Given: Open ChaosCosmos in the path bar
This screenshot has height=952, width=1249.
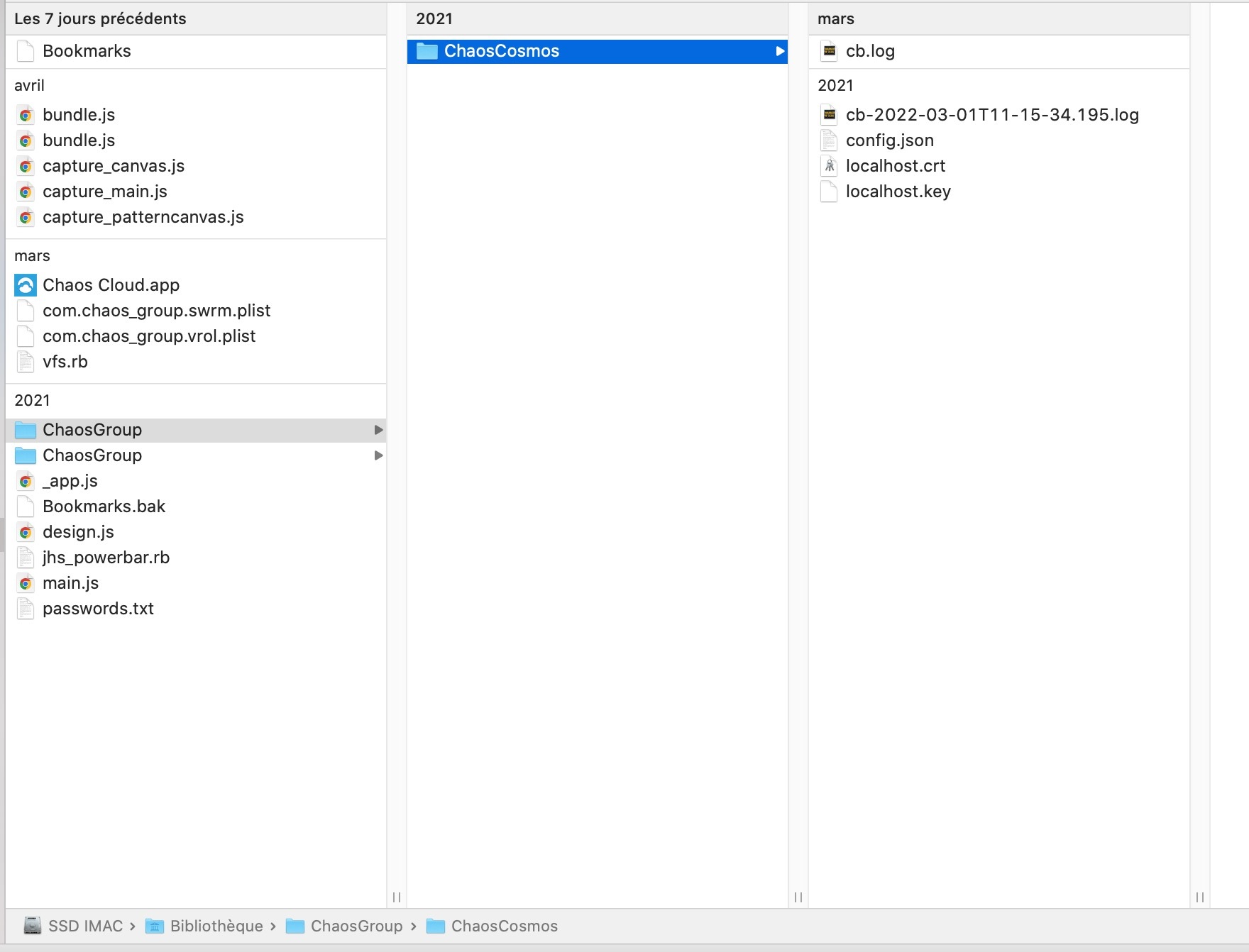Looking at the screenshot, I should 505,926.
